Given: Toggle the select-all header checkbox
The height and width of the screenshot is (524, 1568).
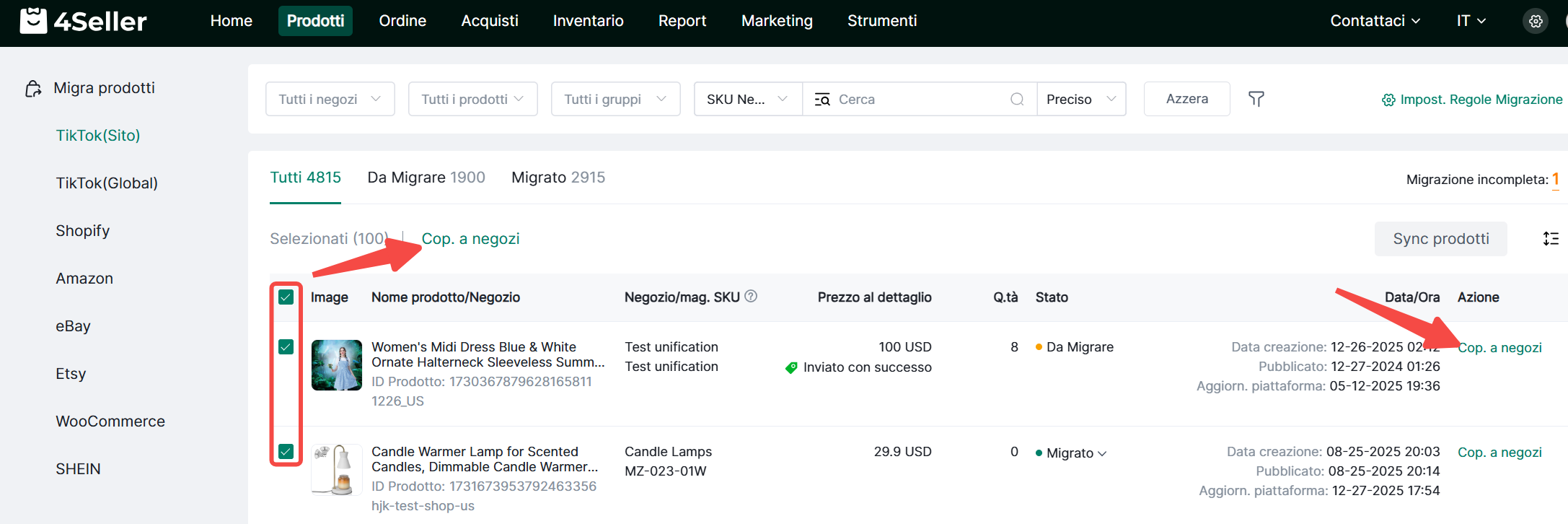Looking at the screenshot, I should (x=286, y=297).
